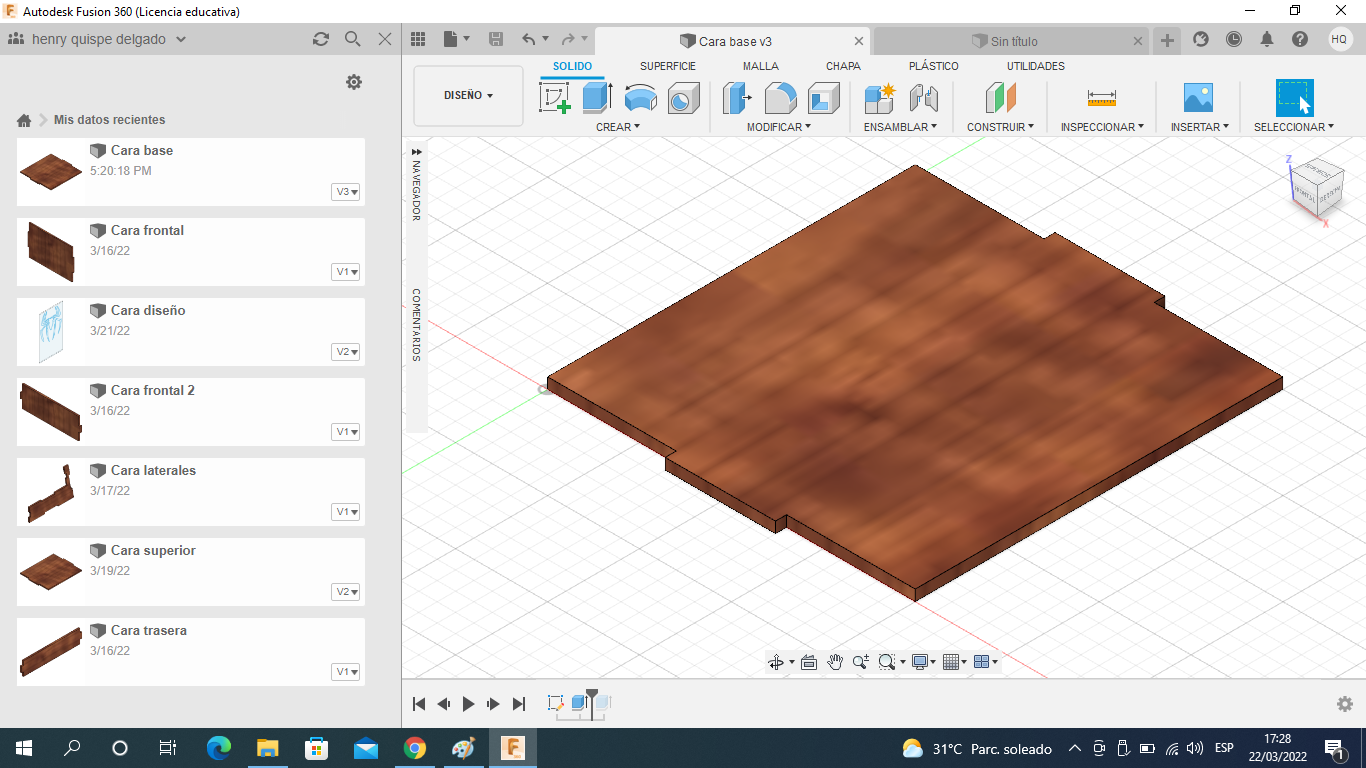Screen dimensions: 1366x768
Task: Expand the INSPECCIONAR menu
Action: [1102, 127]
